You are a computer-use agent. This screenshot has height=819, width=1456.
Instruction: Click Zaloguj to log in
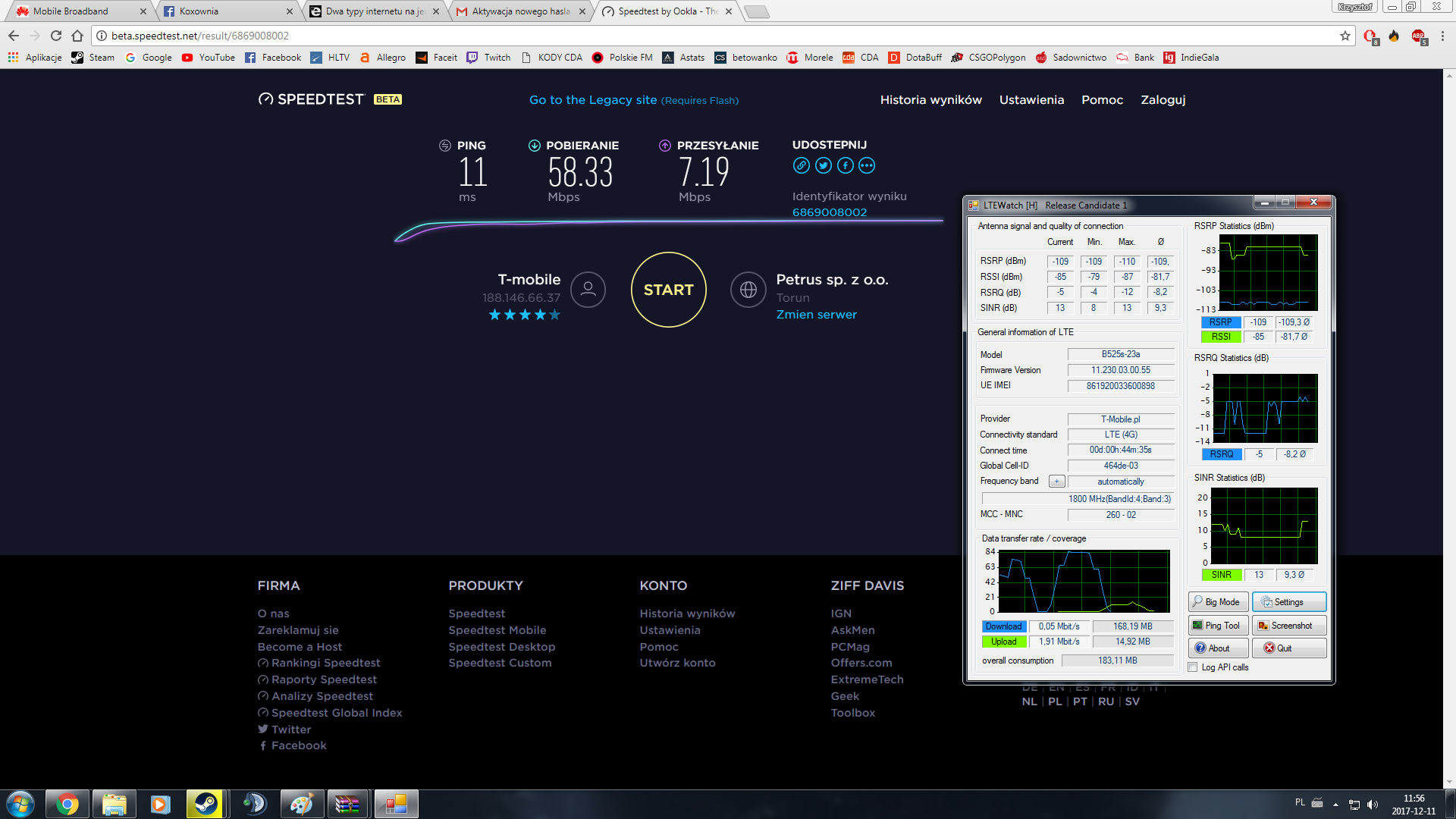tap(1163, 100)
